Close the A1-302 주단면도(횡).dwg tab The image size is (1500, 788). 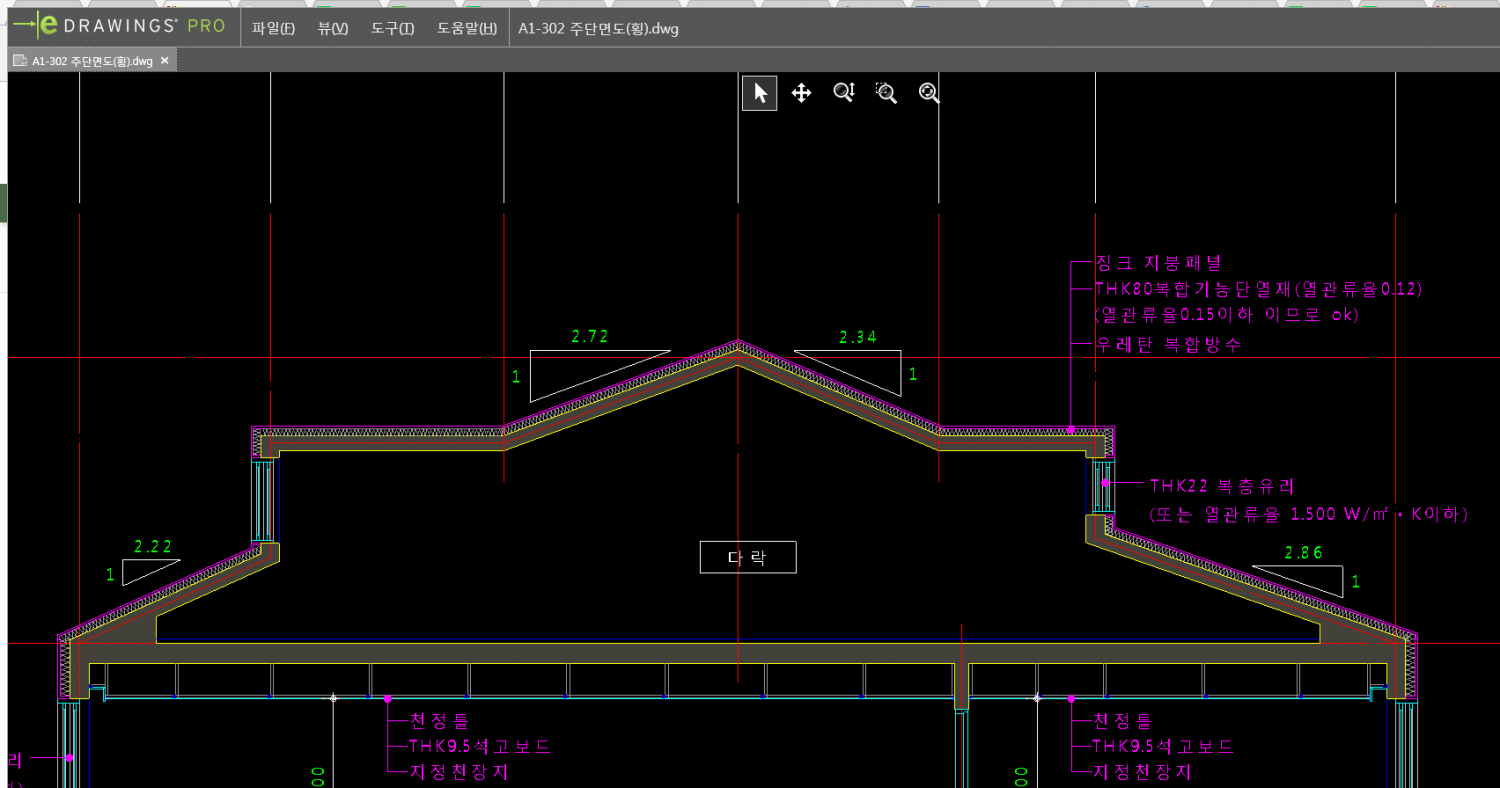click(x=165, y=61)
